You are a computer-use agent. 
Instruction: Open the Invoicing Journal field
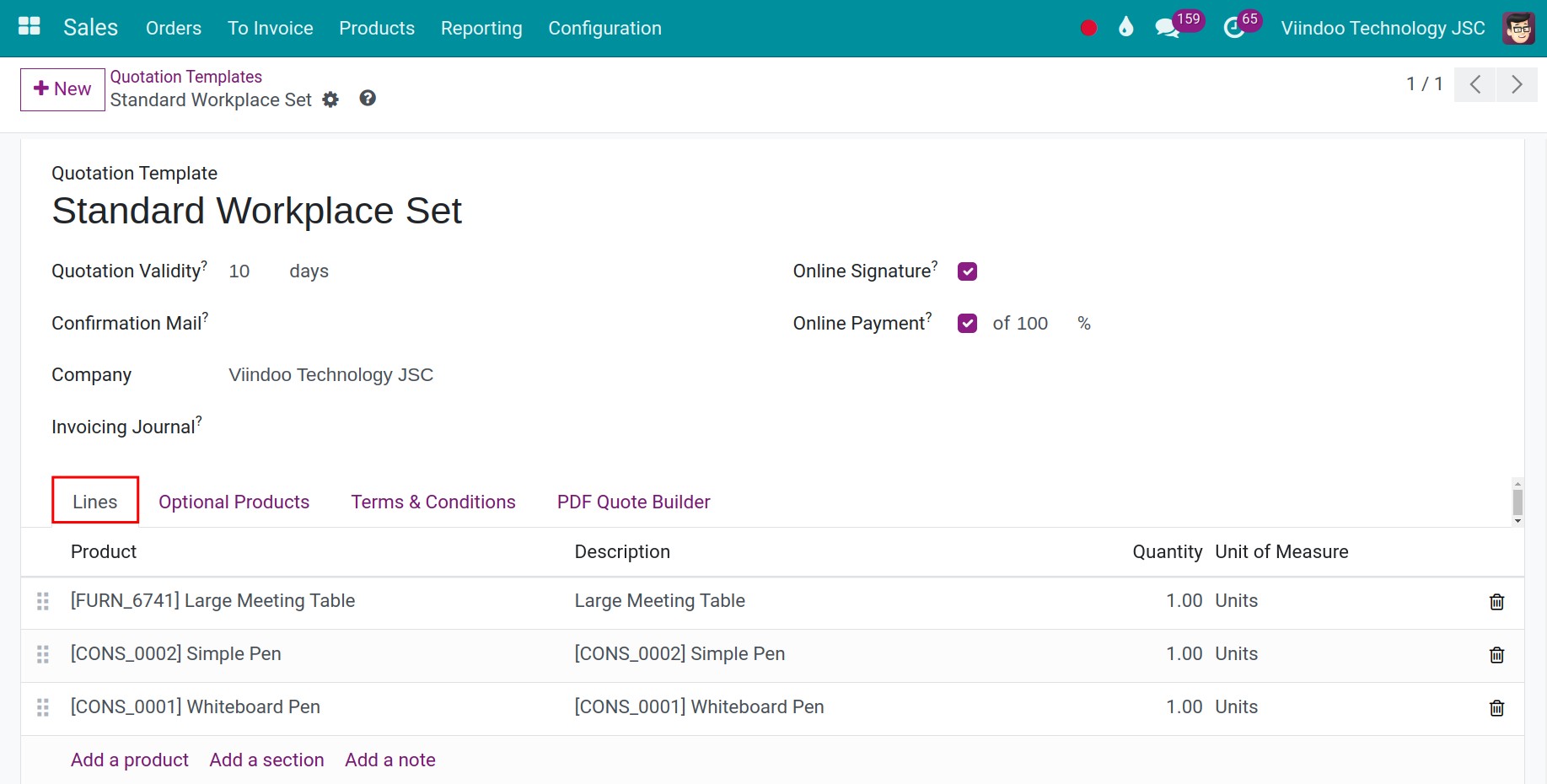click(x=489, y=427)
